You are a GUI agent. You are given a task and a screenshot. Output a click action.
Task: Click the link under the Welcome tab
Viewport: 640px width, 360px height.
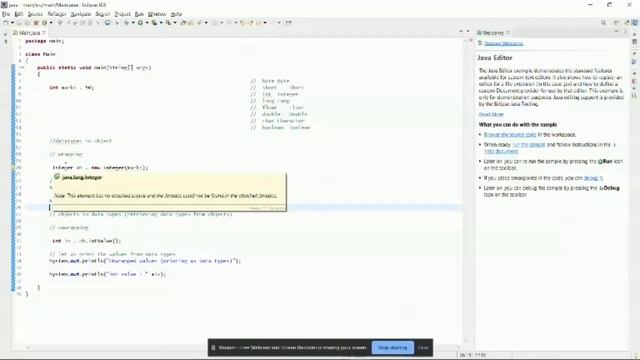[503, 43]
